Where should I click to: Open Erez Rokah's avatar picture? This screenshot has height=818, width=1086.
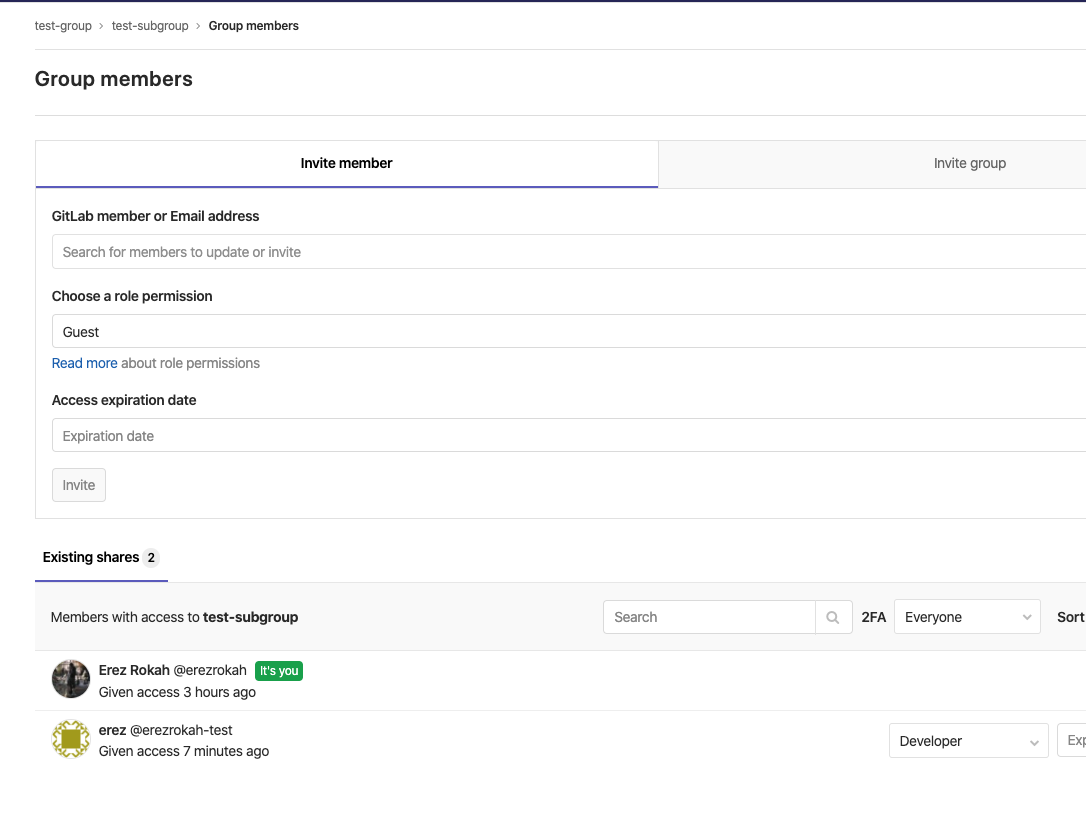click(x=71, y=679)
